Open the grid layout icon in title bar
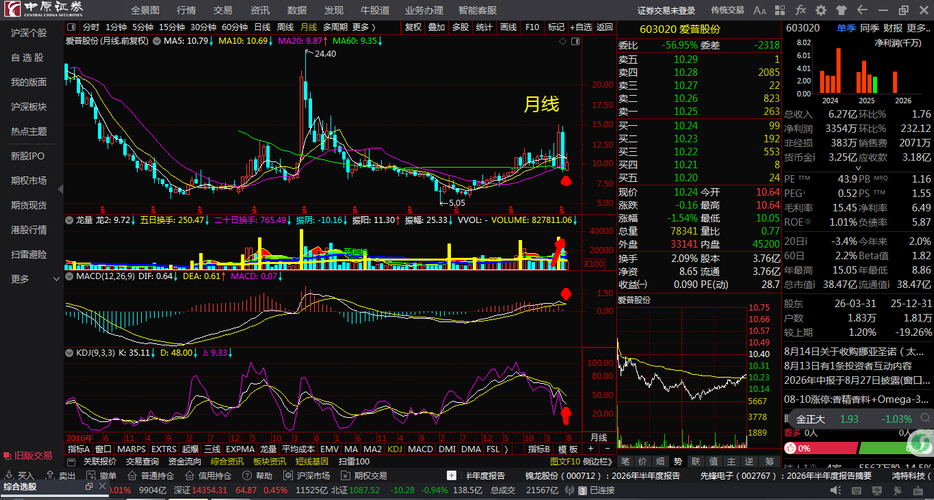The height and width of the screenshot is (500, 934). point(782,10)
